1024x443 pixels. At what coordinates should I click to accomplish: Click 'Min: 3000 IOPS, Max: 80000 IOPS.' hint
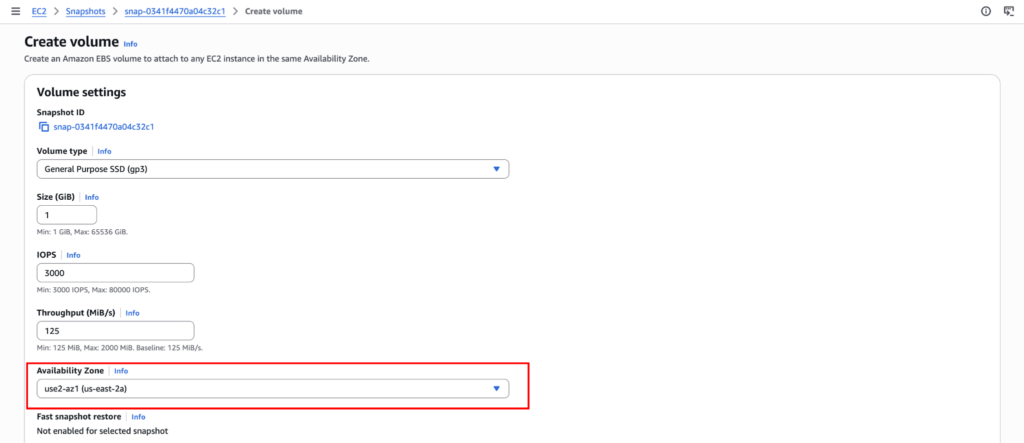click(x=93, y=289)
